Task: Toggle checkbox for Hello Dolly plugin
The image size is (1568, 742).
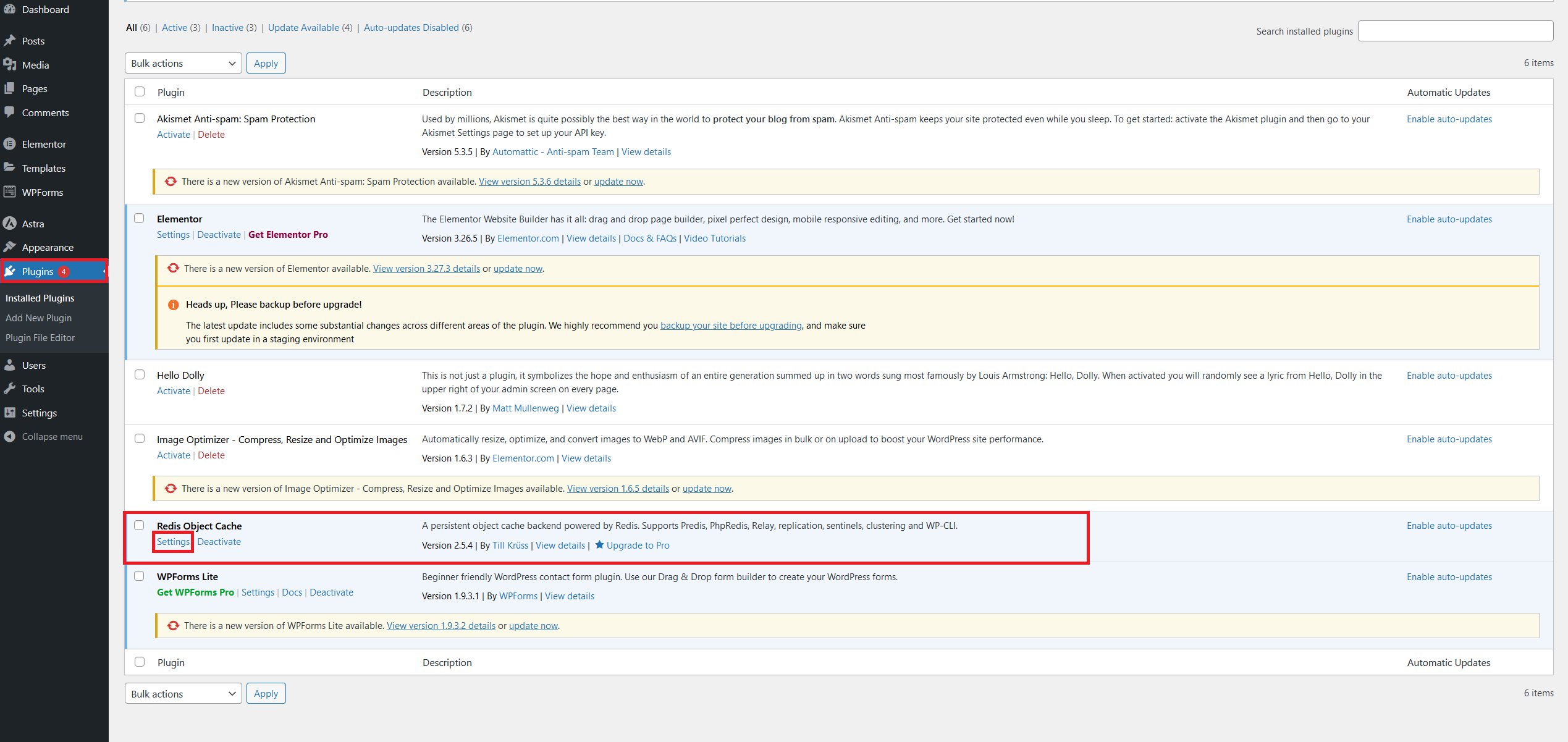Action: [139, 375]
